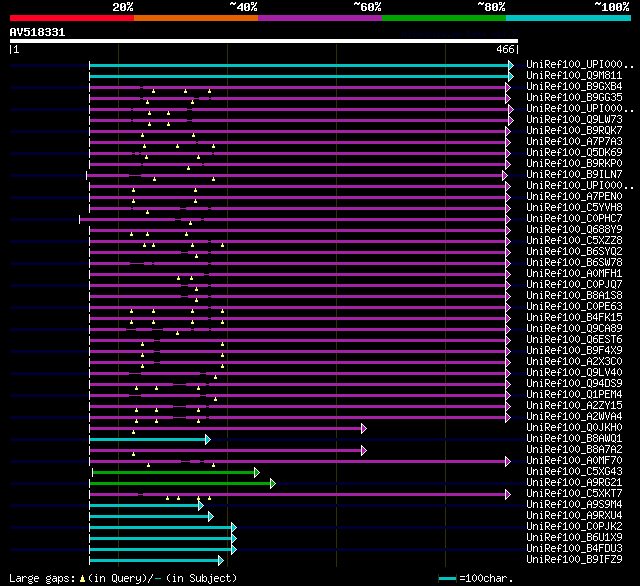
Task: Select the UniRef100_Q94DS9 label
Action: tap(574, 384)
